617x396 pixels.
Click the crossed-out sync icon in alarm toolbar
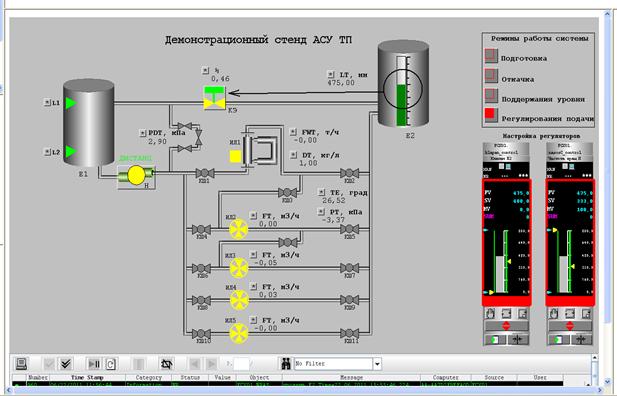[x=167, y=364]
